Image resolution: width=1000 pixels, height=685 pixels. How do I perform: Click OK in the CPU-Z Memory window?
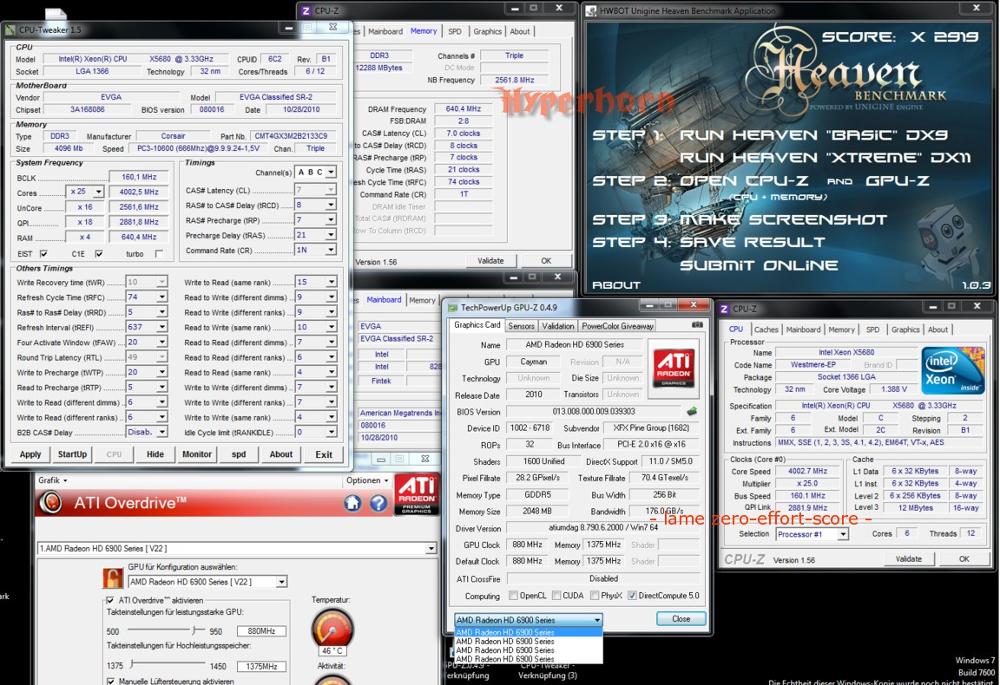click(x=546, y=261)
